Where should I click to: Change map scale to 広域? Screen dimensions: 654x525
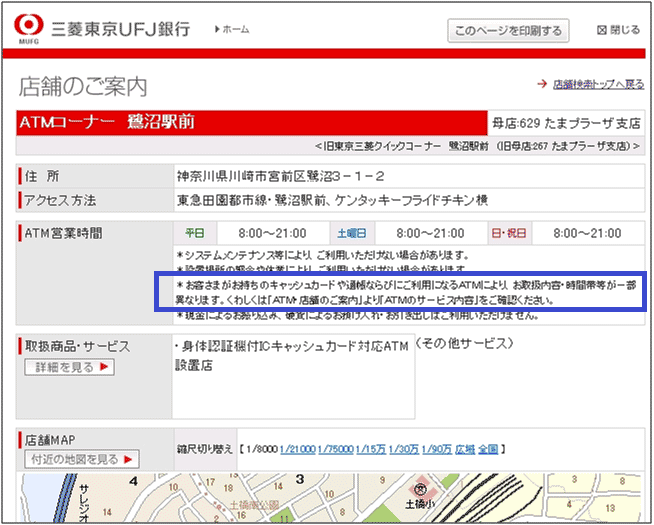pyautogui.click(x=465, y=450)
